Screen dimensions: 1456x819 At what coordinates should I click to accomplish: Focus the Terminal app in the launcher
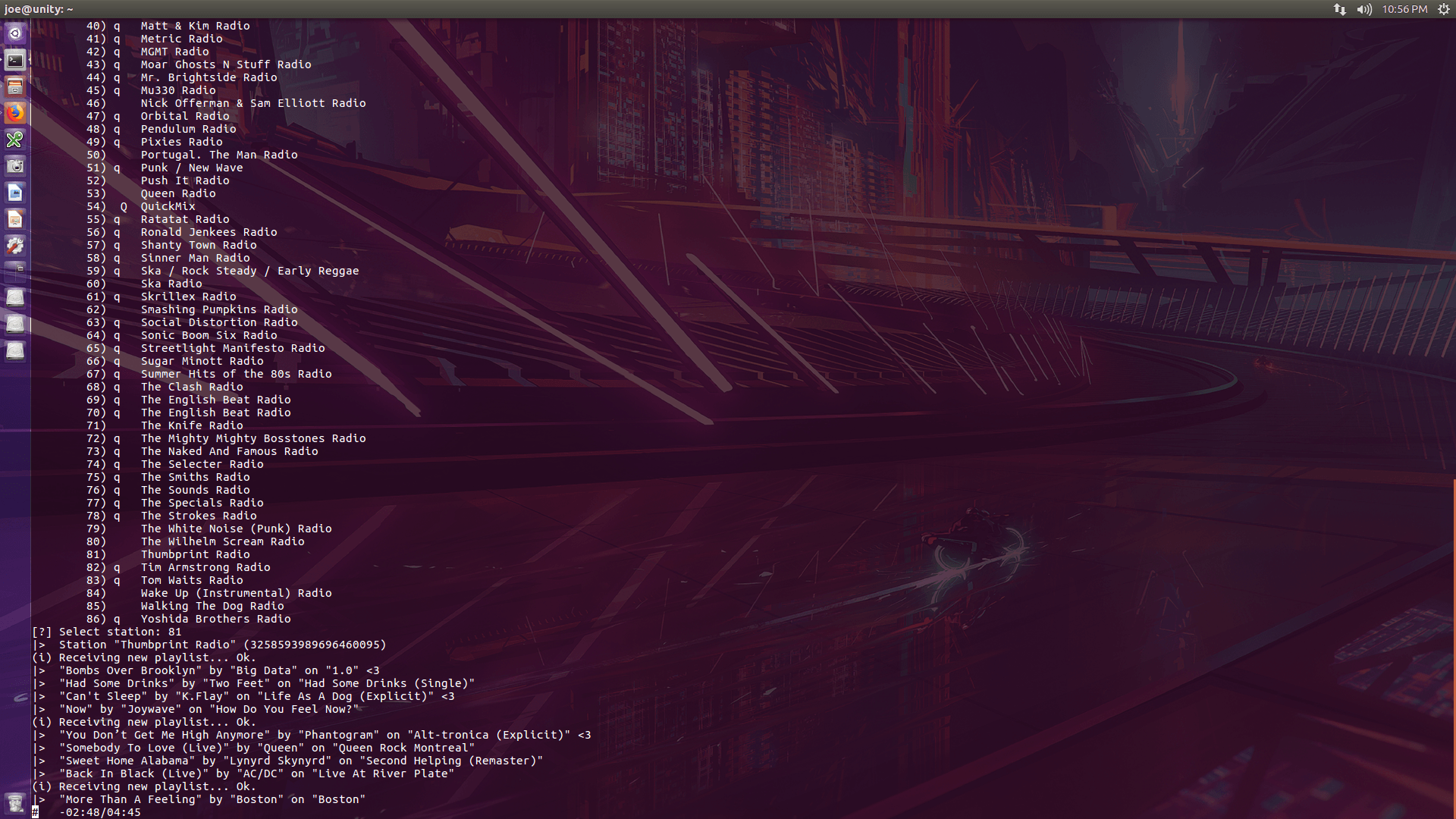pyautogui.click(x=15, y=60)
